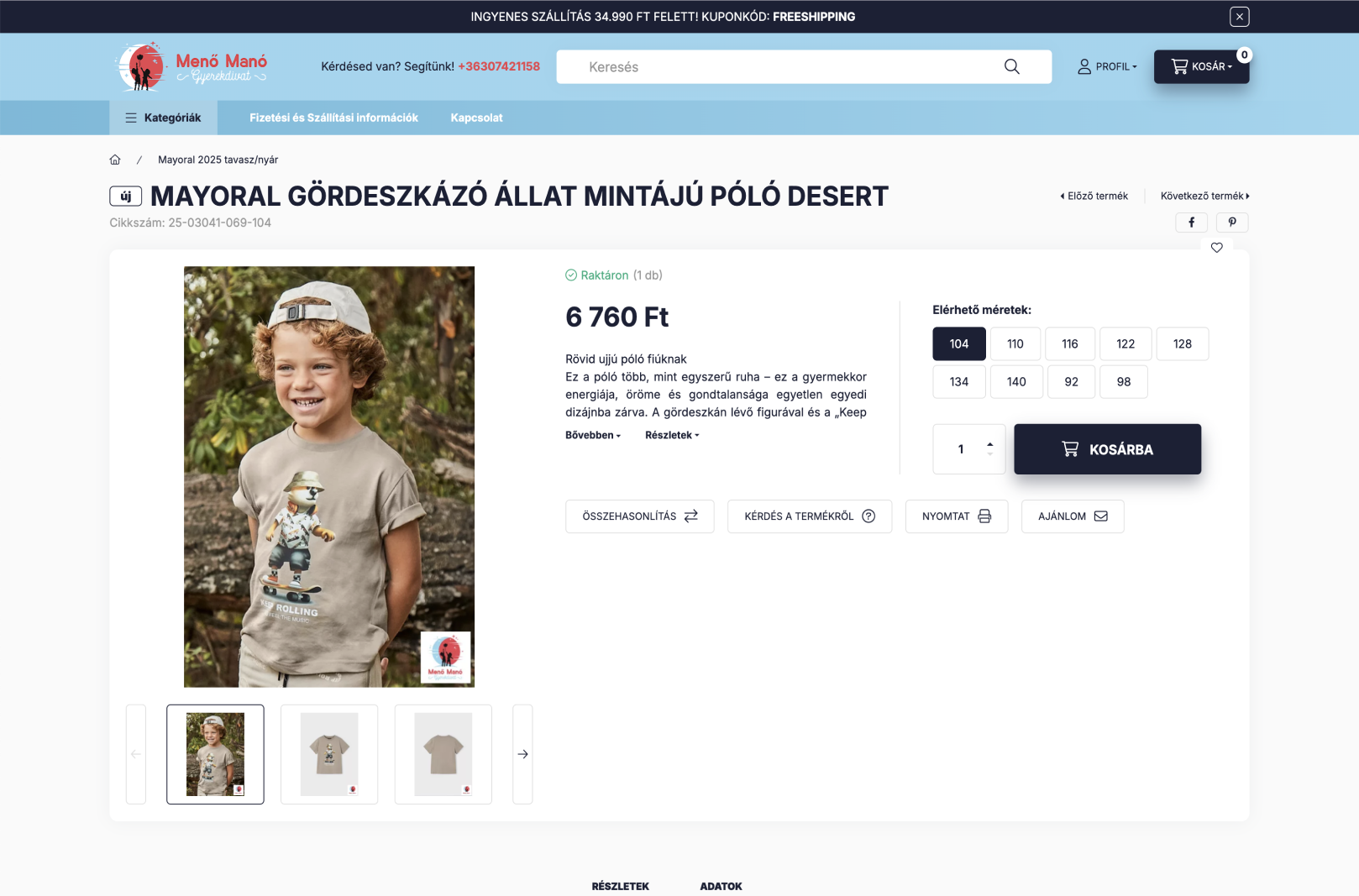This screenshot has width=1359, height=896.
Task: Choose size 98 option
Action: click(1123, 381)
